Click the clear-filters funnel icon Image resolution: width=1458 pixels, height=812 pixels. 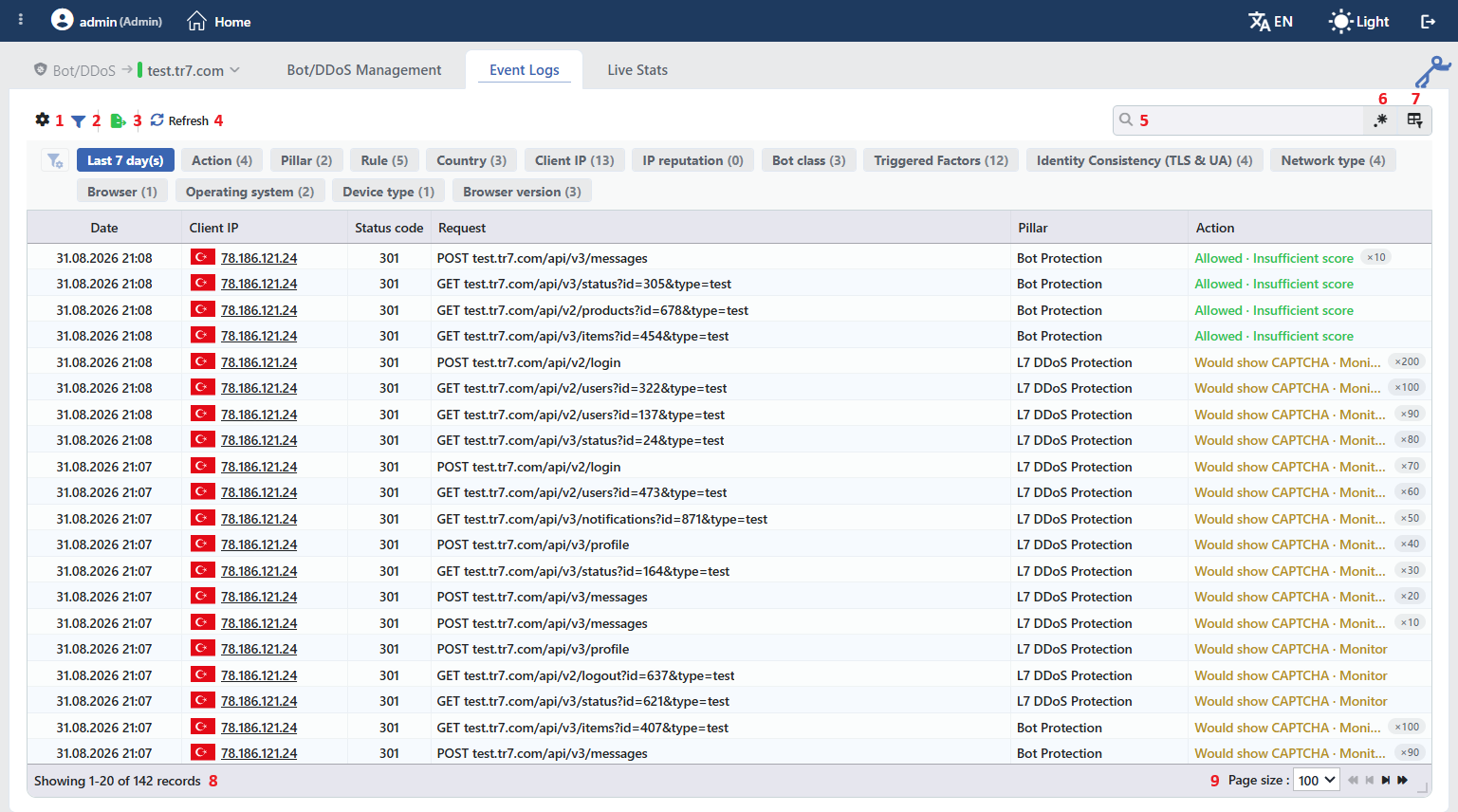click(x=55, y=161)
